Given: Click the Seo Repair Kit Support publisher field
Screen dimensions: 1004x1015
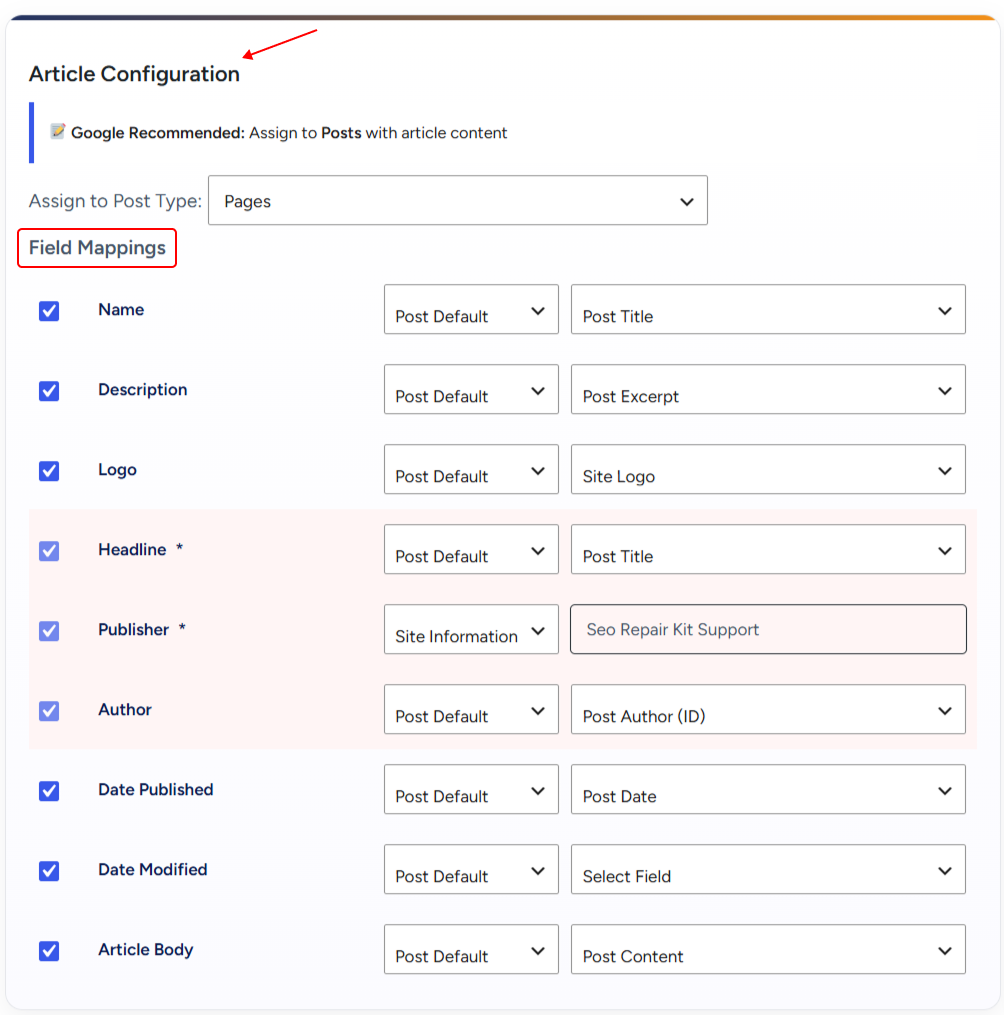Looking at the screenshot, I should point(768,629).
